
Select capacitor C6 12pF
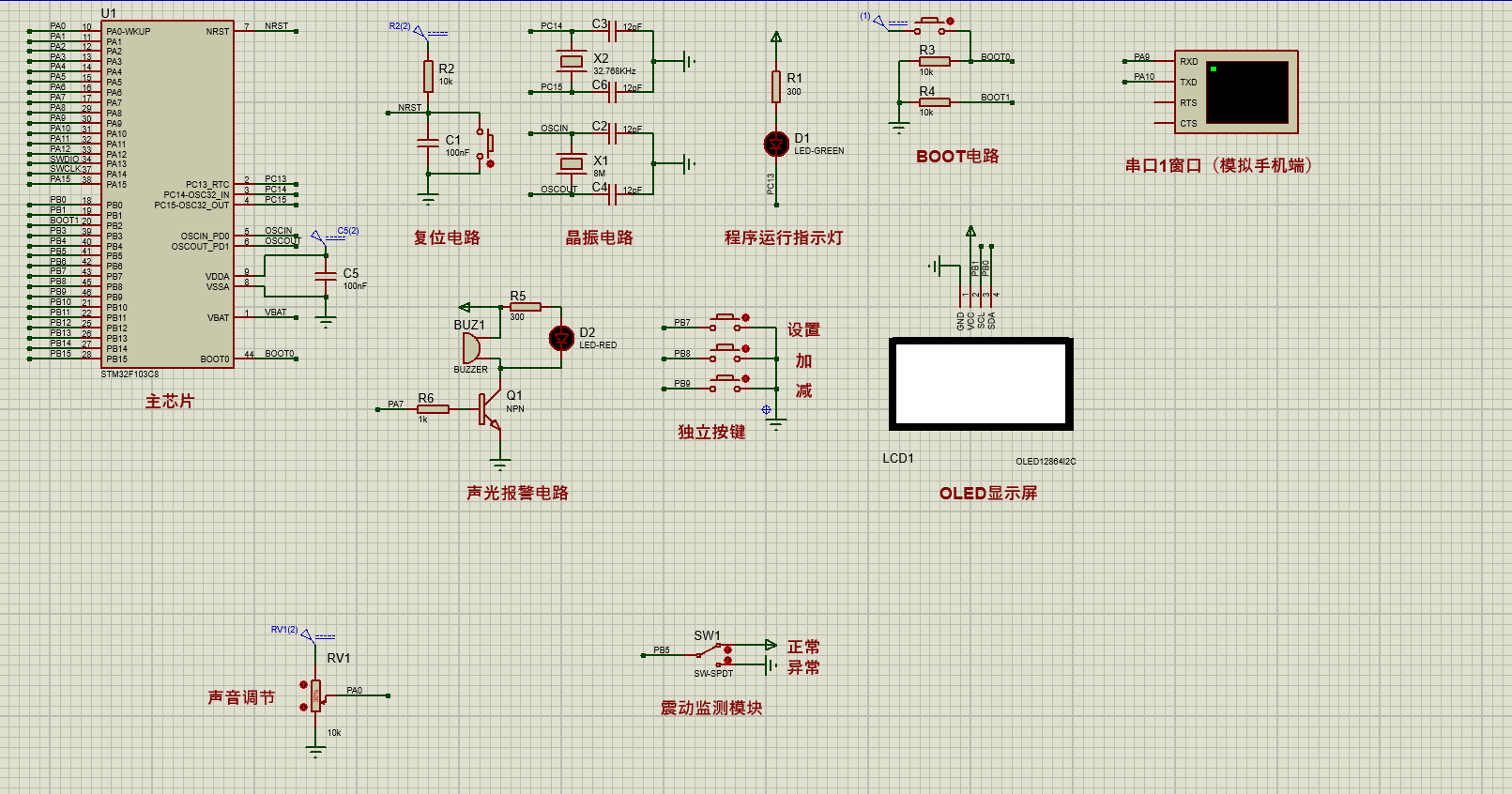click(x=614, y=91)
